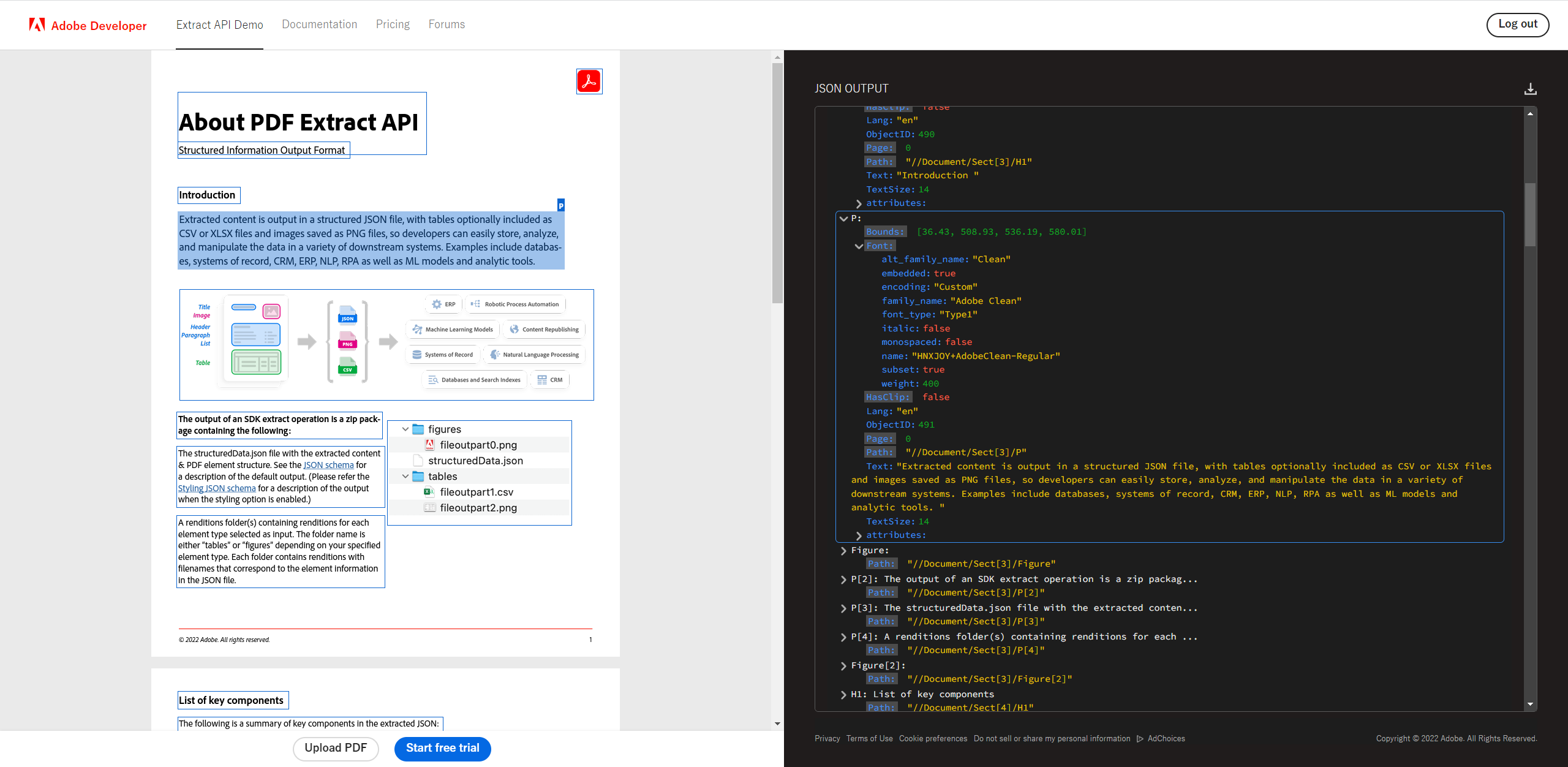Collapse the highlighted P node in JSON output
This screenshot has height=767, width=1568.
click(844, 218)
